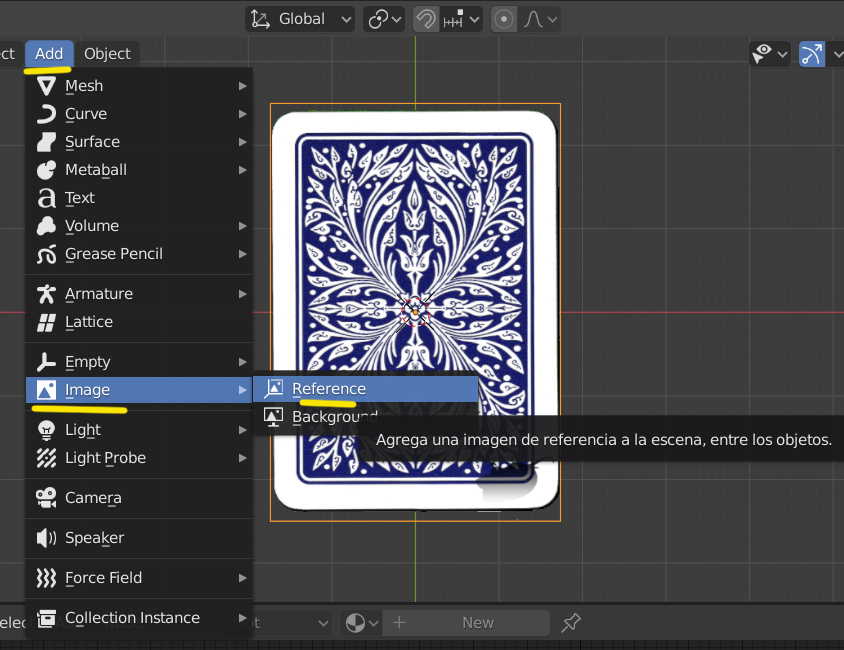The image size is (844, 650).
Task: Click the Lattice grid icon
Action: click(46, 322)
